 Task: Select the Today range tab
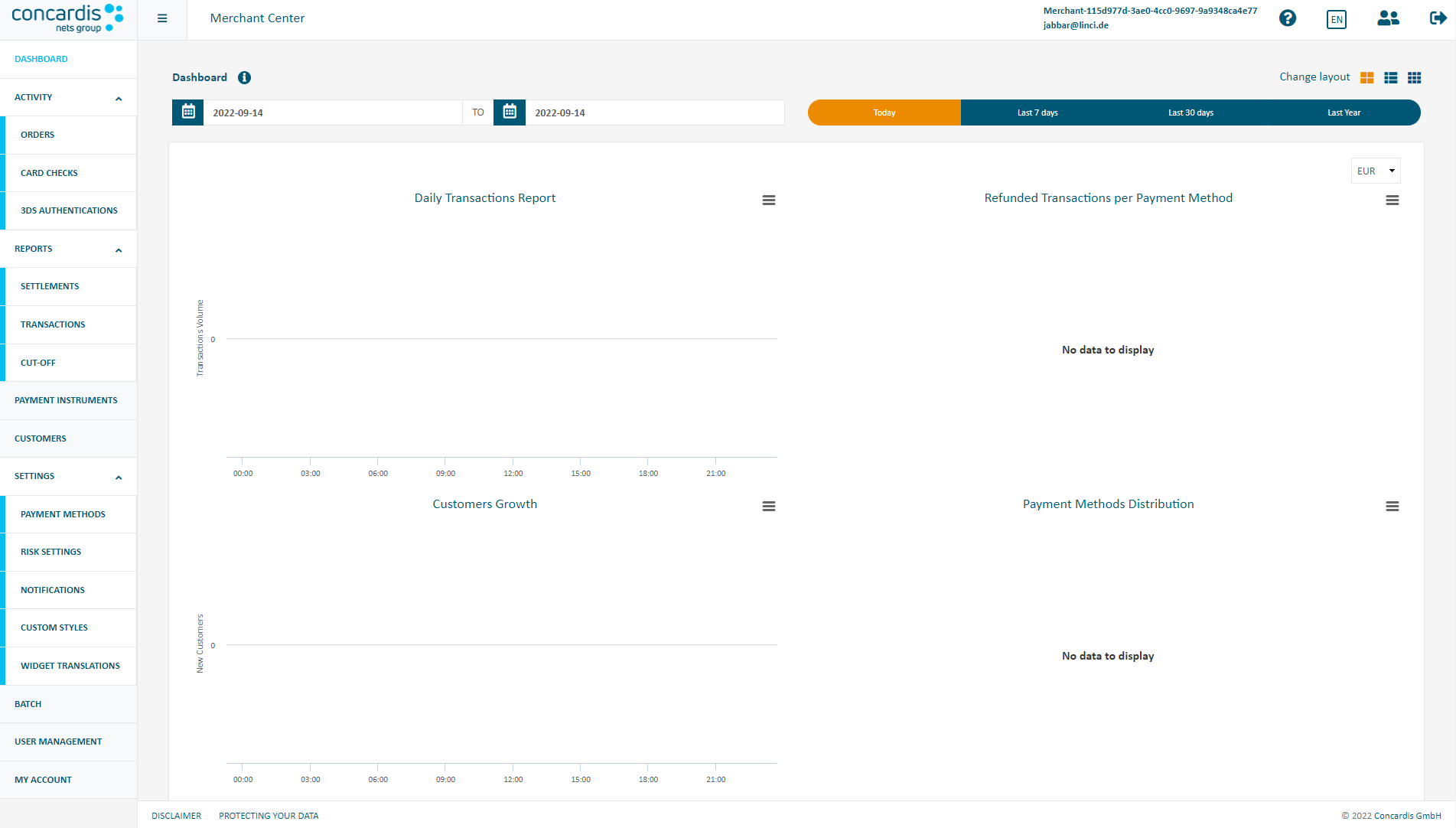884,112
